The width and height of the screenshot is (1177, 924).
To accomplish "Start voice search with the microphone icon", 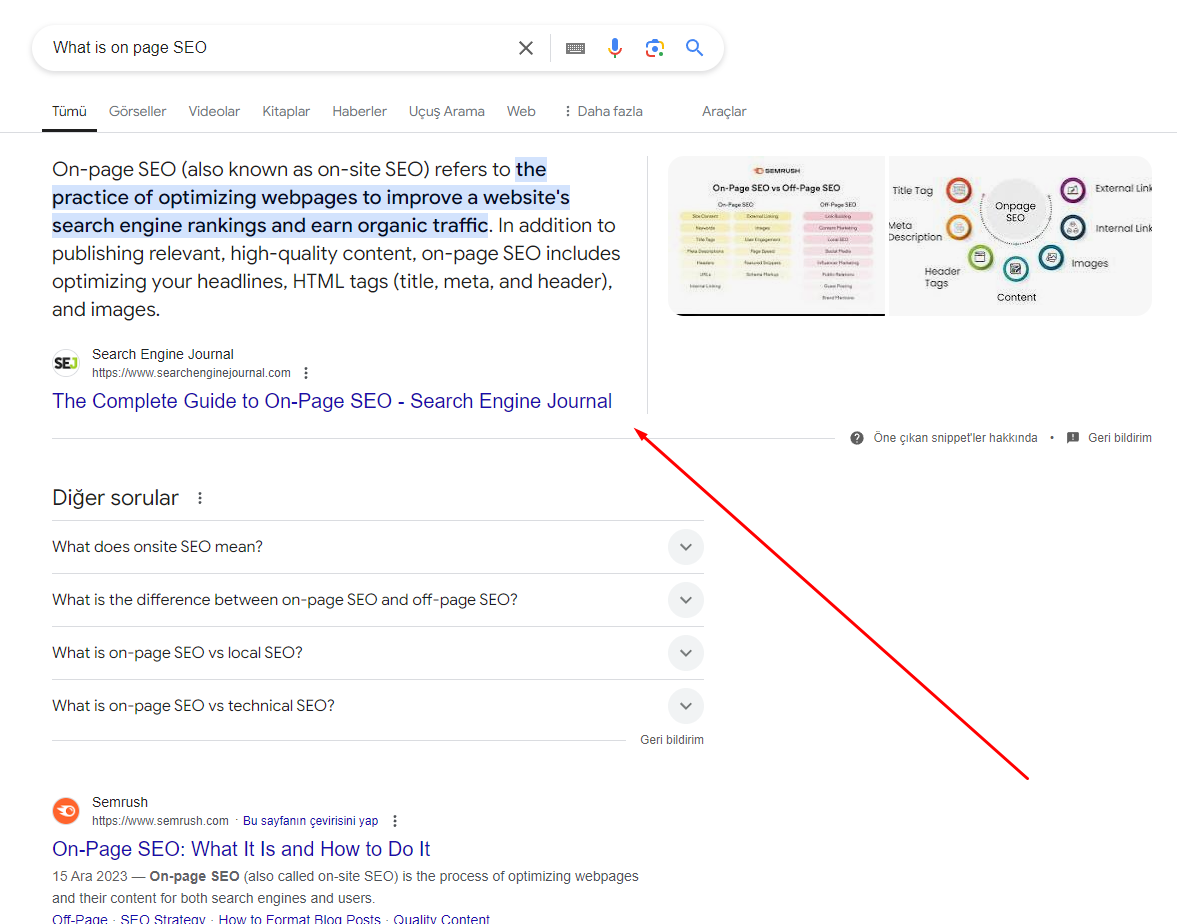I will coord(615,48).
